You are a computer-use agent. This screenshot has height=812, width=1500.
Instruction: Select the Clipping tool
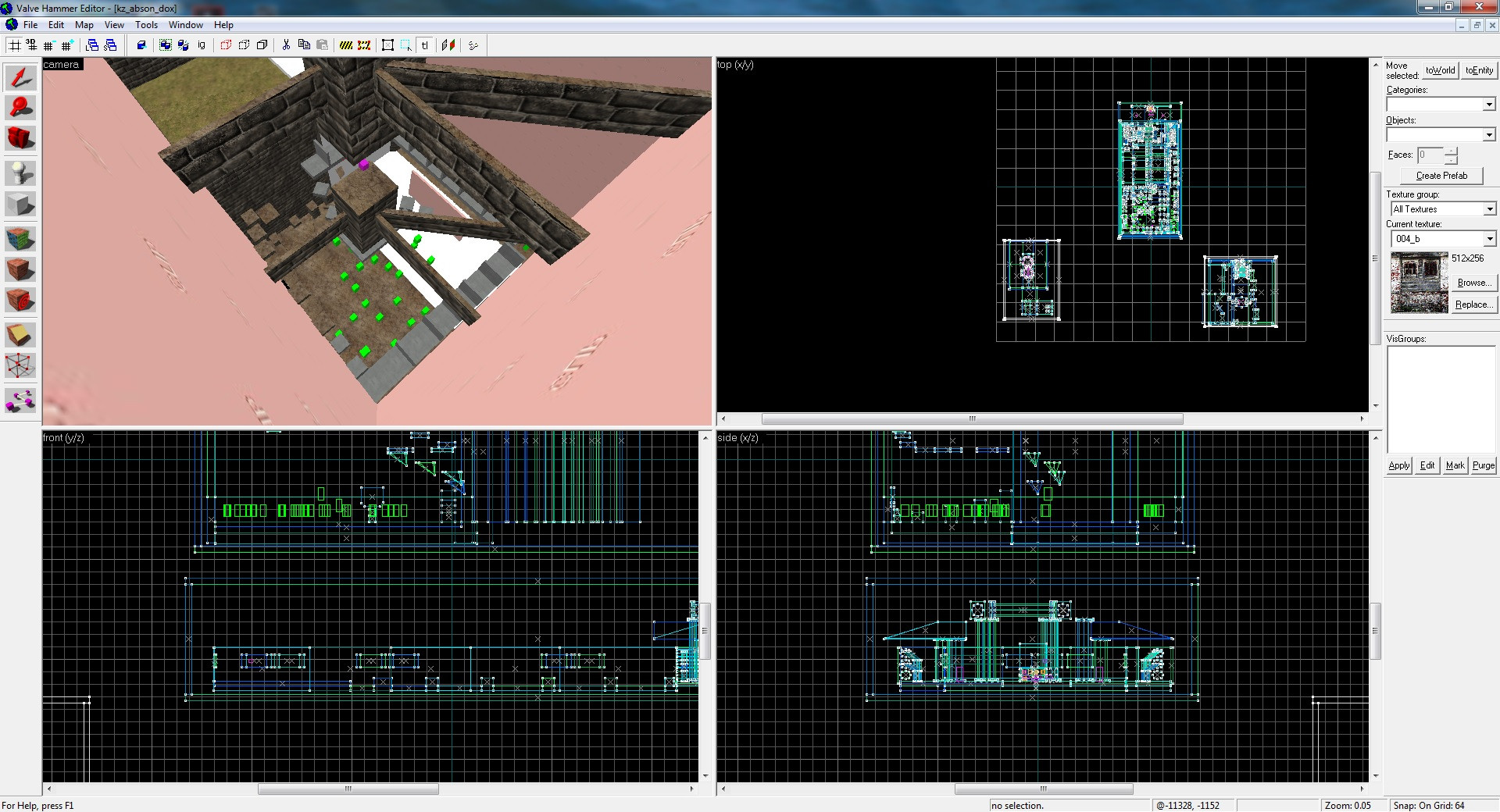click(21, 335)
